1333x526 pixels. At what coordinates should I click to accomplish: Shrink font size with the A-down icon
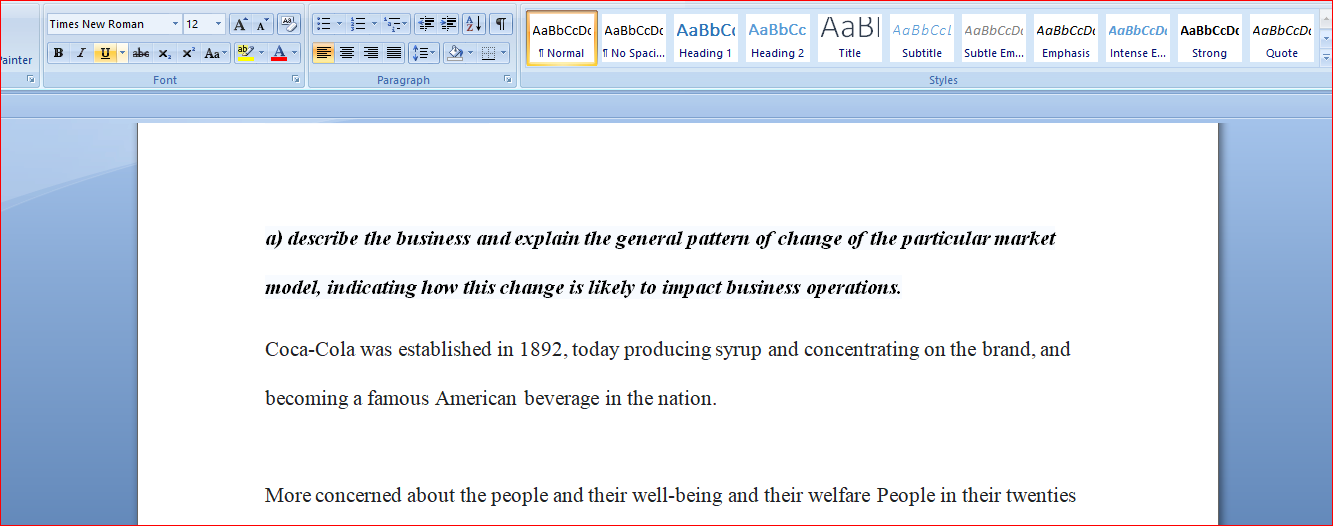point(263,24)
